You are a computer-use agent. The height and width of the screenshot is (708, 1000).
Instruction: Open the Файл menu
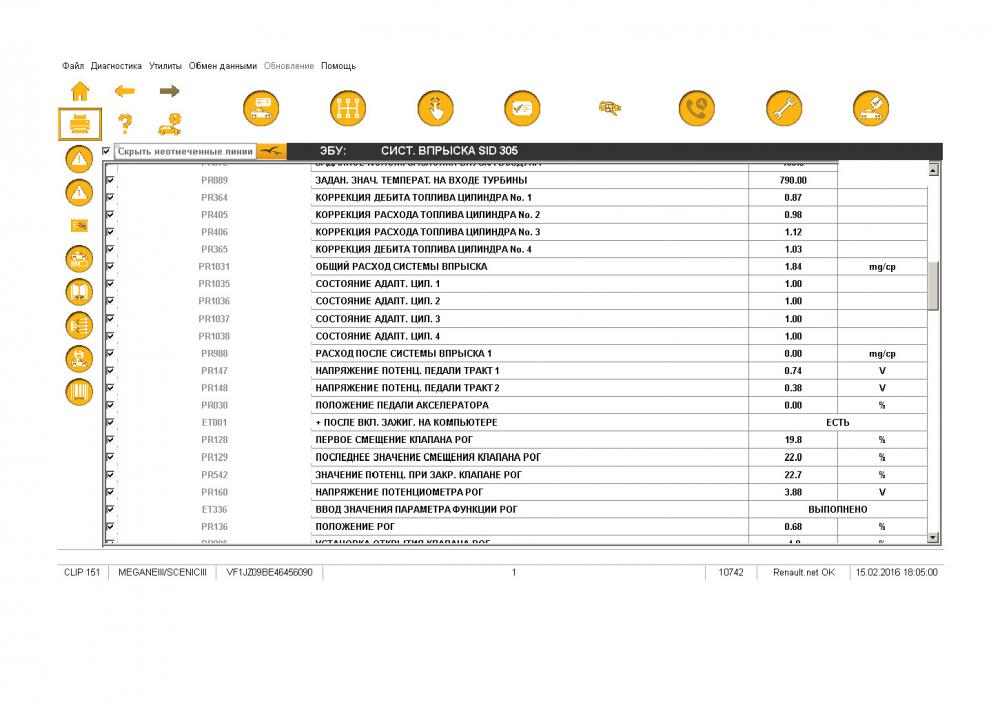click(x=73, y=66)
